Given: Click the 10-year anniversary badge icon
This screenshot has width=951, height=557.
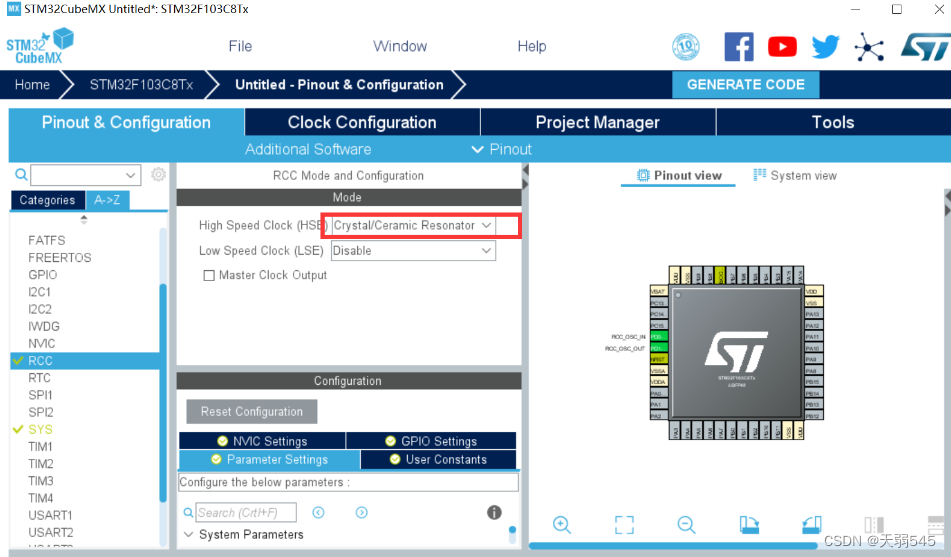Looking at the screenshot, I should point(686,47).
